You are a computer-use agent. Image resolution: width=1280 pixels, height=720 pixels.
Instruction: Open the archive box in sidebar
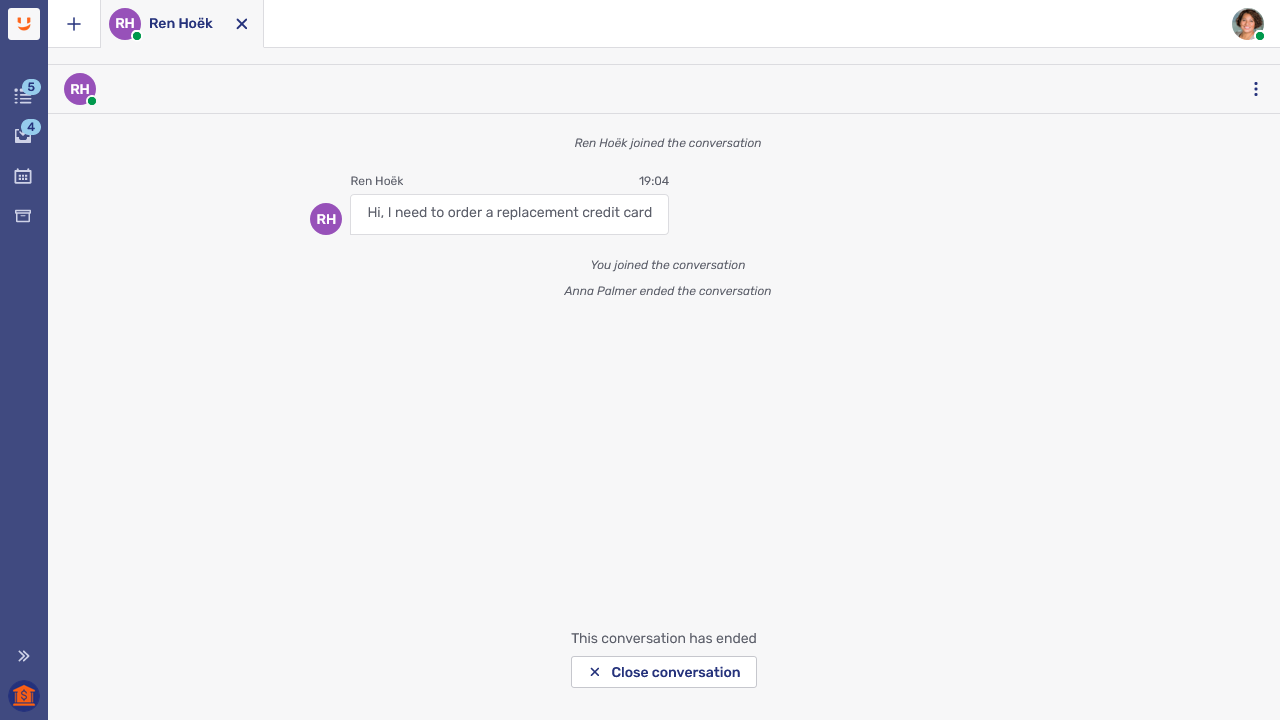click(23, 216)
